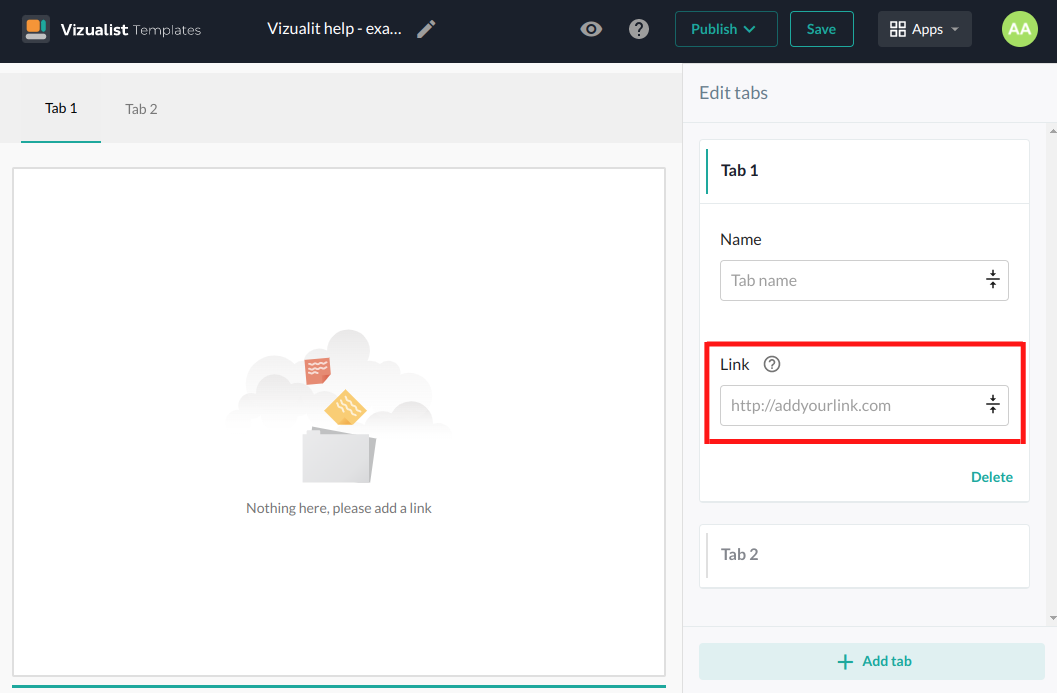The width and height of the screenshot is (1057, 693).
Task: Expand the Publish dropdown
Action: click(x=725, y=29)
